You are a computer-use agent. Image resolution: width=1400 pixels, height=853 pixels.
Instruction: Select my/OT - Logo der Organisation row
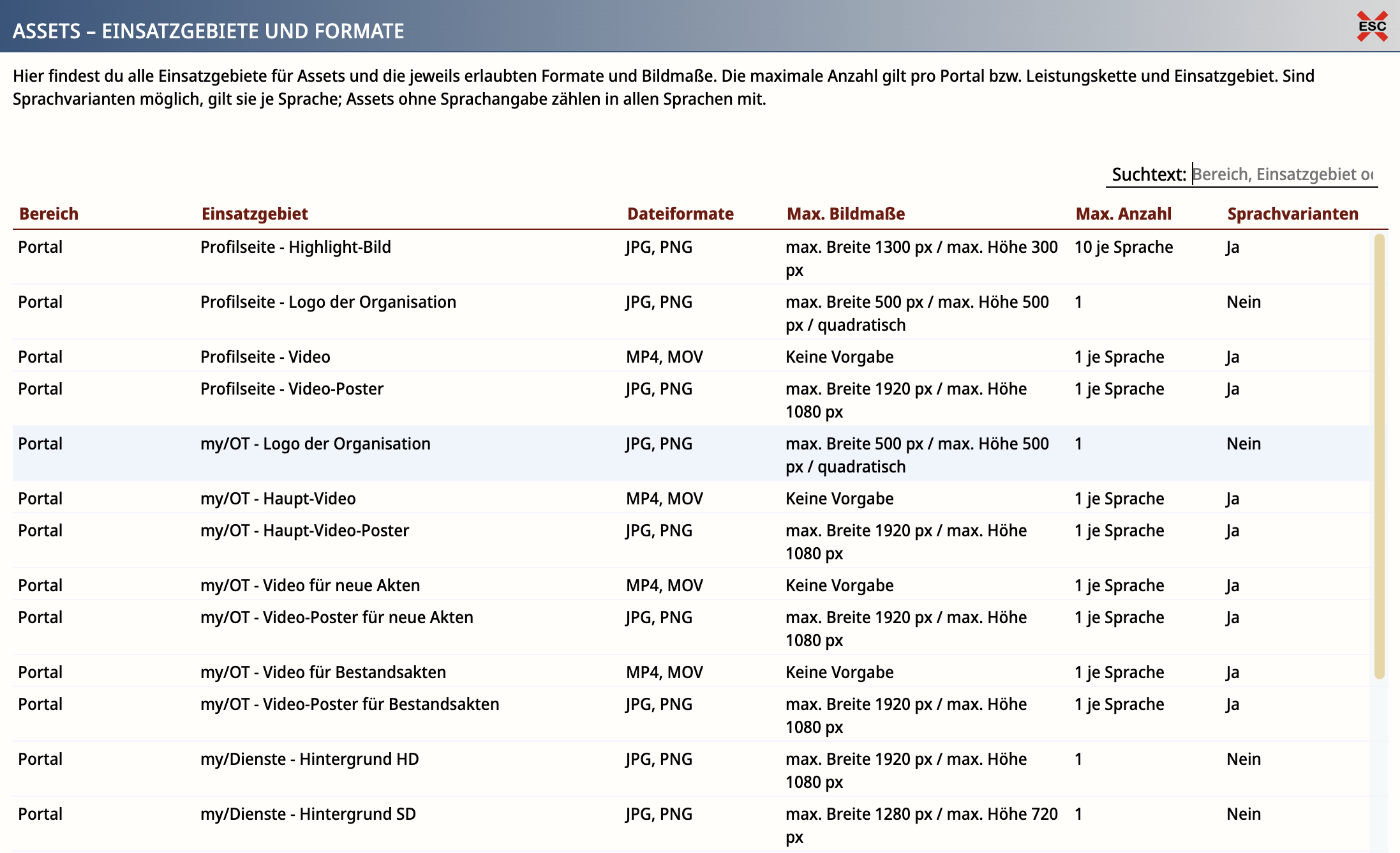click(x=692, y=455)
